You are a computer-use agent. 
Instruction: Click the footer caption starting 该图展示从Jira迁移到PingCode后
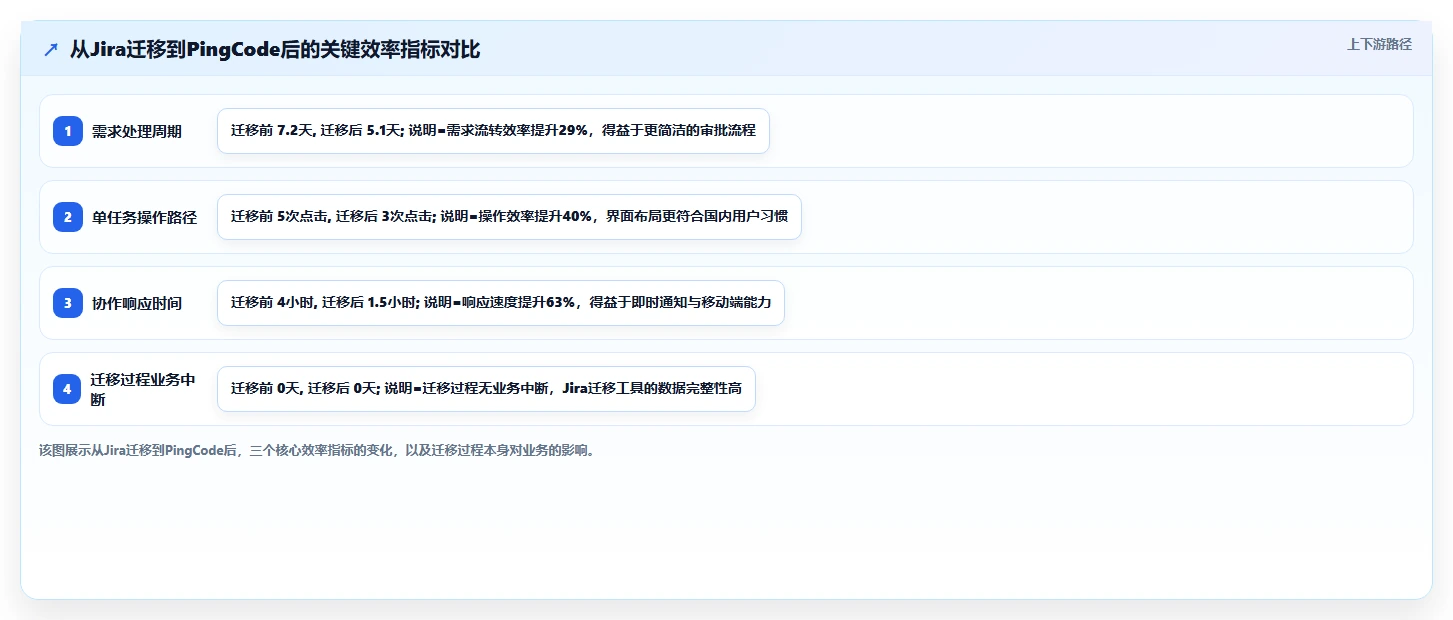click(x=319, y=450)
